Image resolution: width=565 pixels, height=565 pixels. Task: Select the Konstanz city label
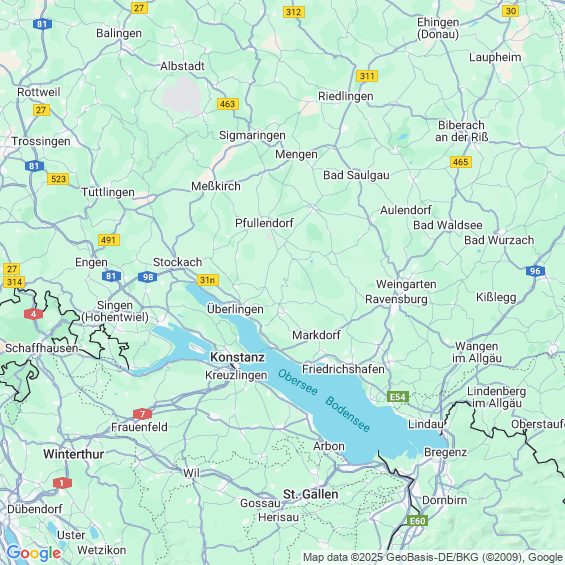tap(237, 357)
